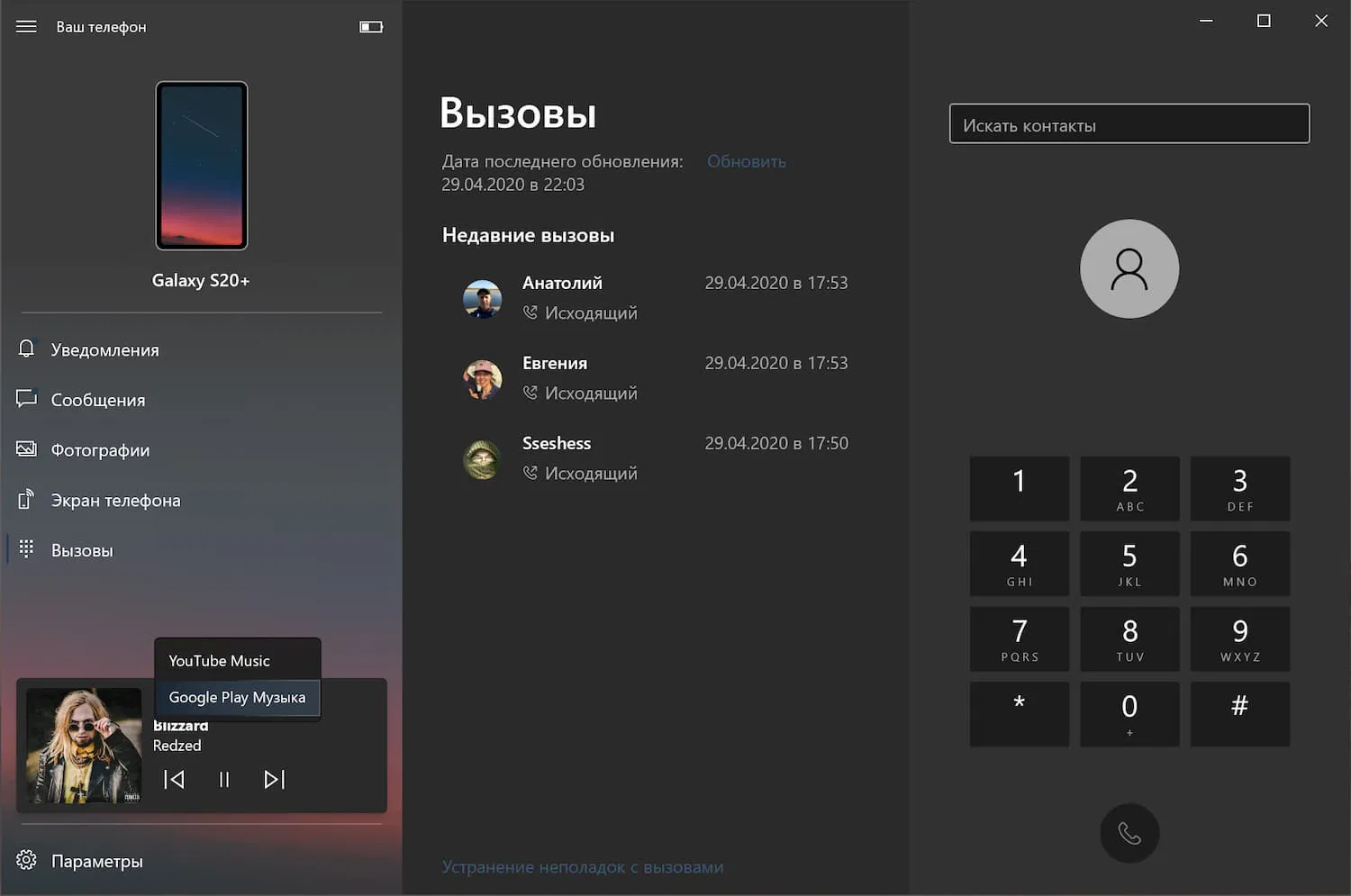Click the round call phone button
Viewport: 1351px width, 896px height.
pos(1129,833)
